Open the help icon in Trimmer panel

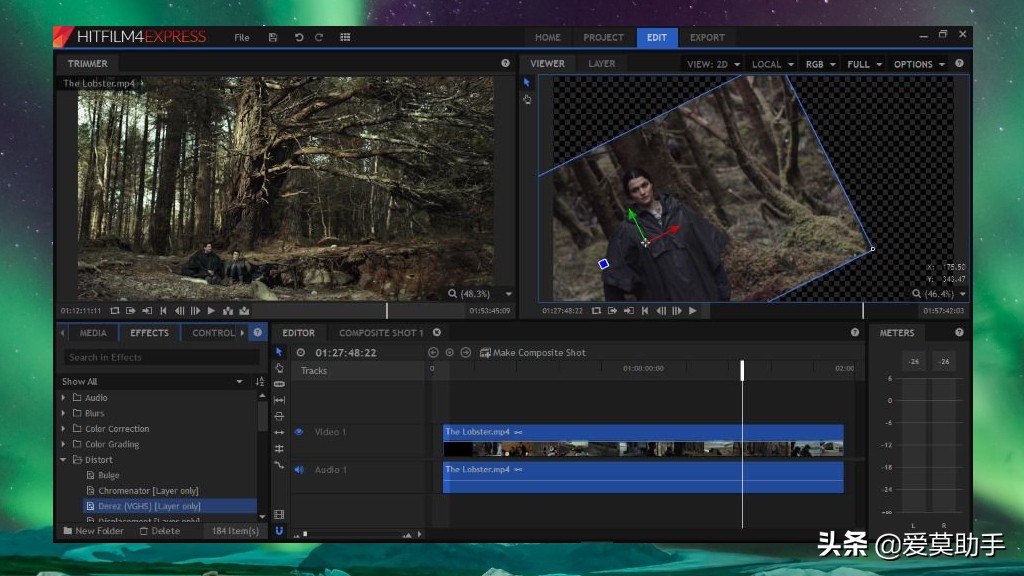[505, 63]
